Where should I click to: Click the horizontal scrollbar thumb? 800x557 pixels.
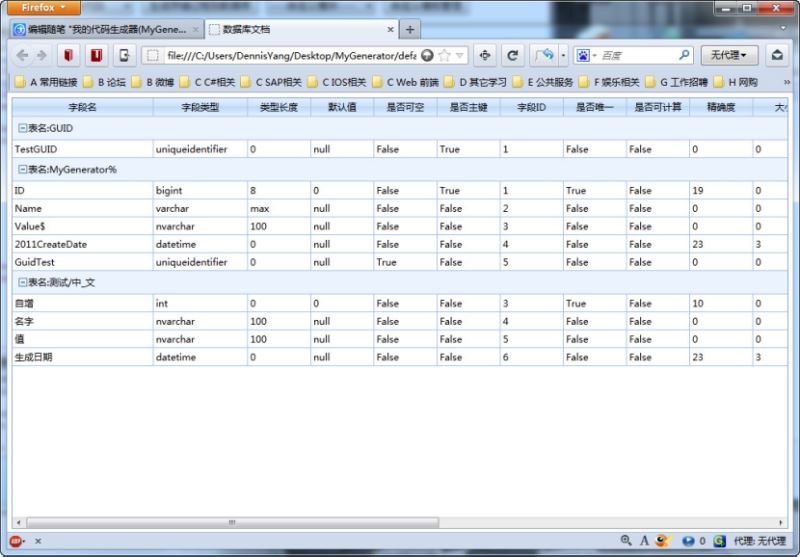[x=230, y=522]
